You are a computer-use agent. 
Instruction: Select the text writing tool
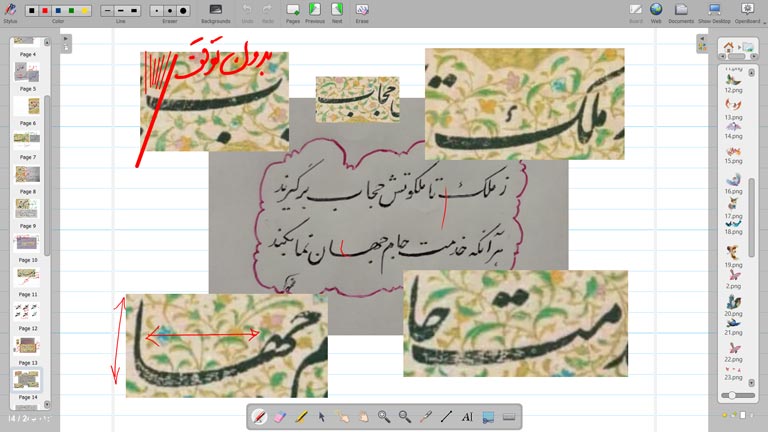click(467, 416)
